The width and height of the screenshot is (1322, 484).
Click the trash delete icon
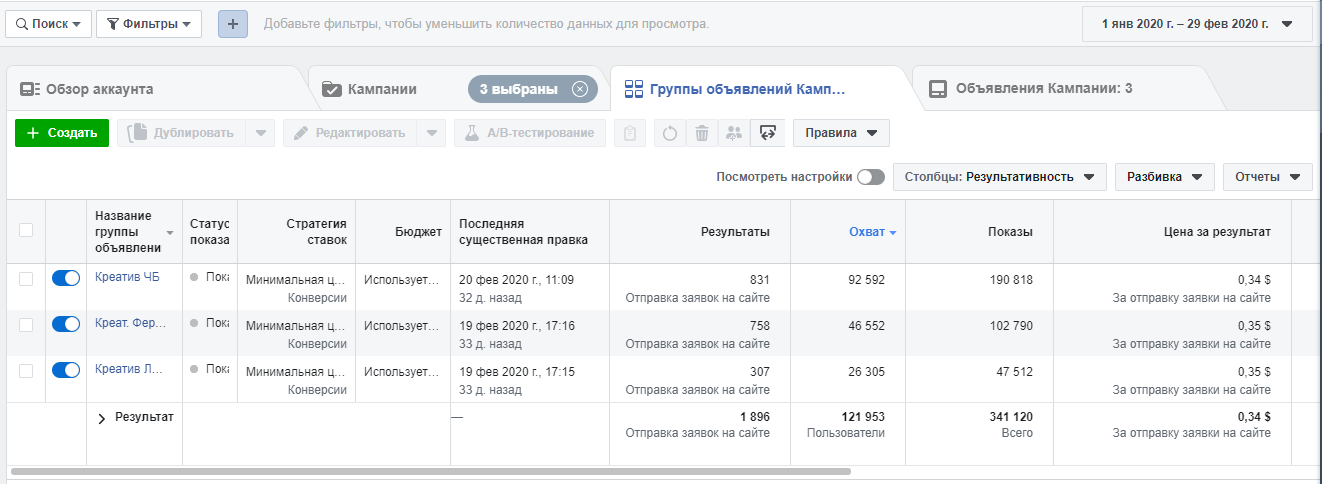point(702,133)
